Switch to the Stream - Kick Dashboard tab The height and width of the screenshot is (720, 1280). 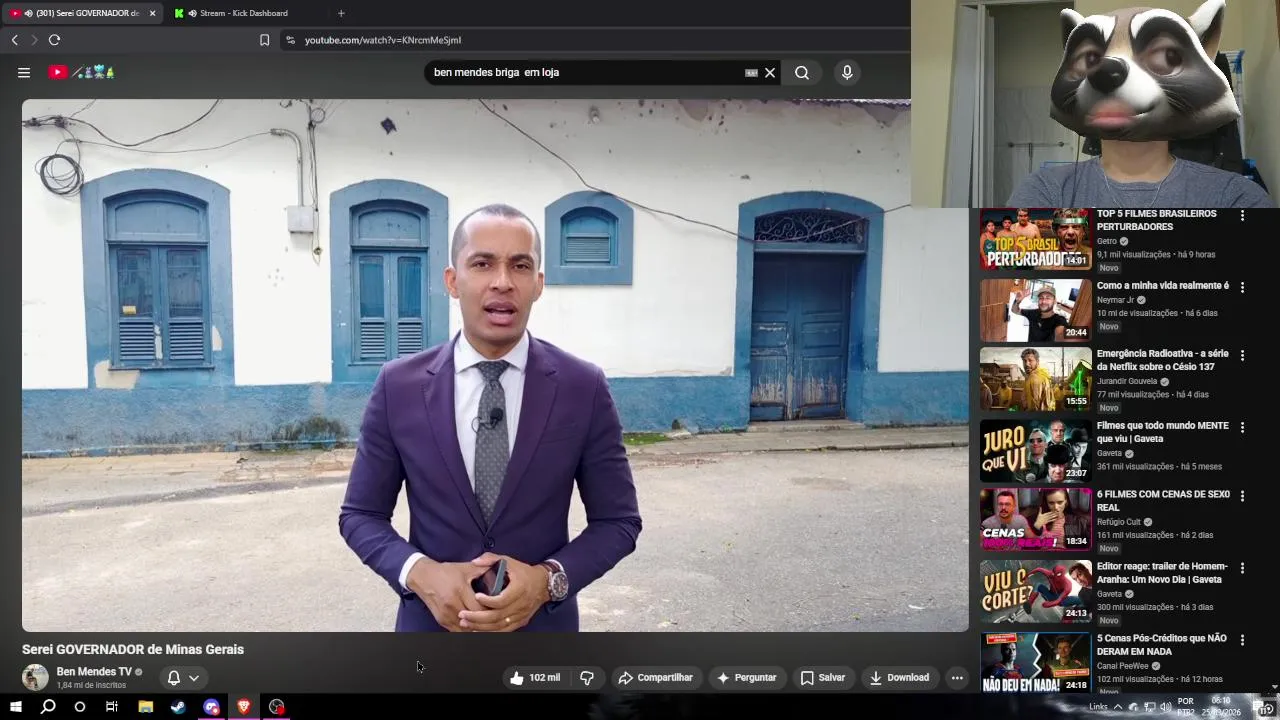coord(243,13)
